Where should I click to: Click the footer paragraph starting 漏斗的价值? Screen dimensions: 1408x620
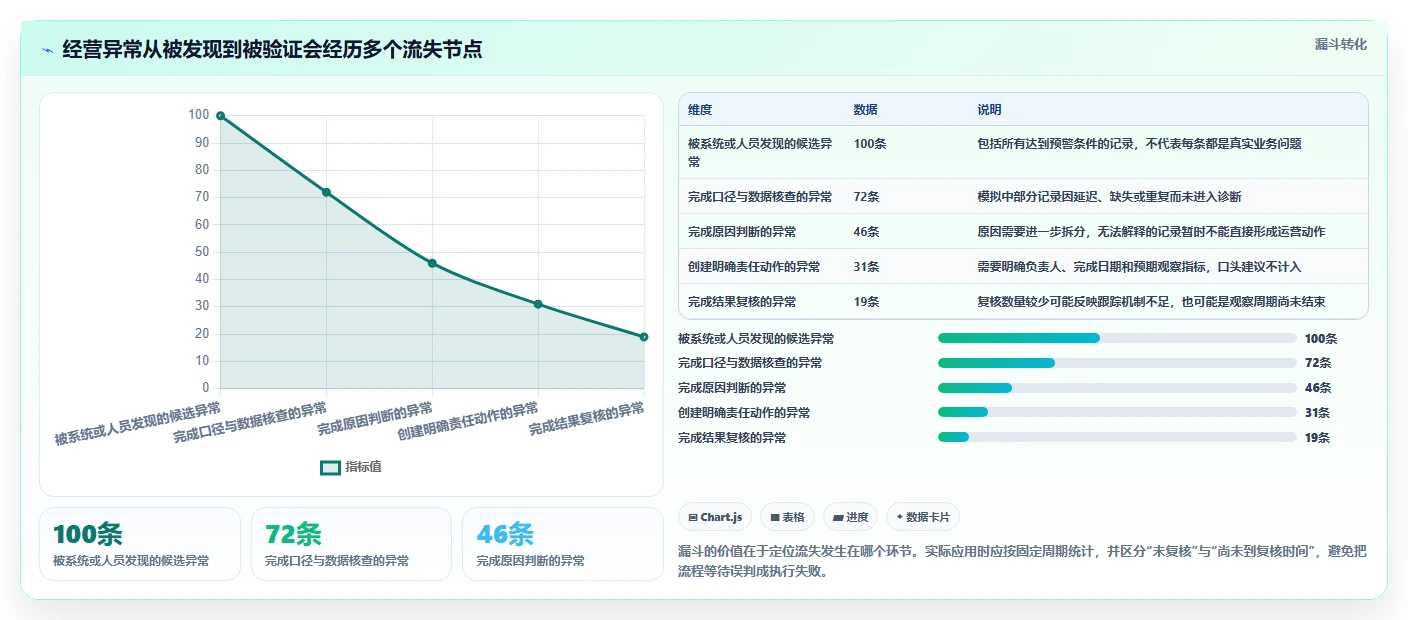point(1022,562)
